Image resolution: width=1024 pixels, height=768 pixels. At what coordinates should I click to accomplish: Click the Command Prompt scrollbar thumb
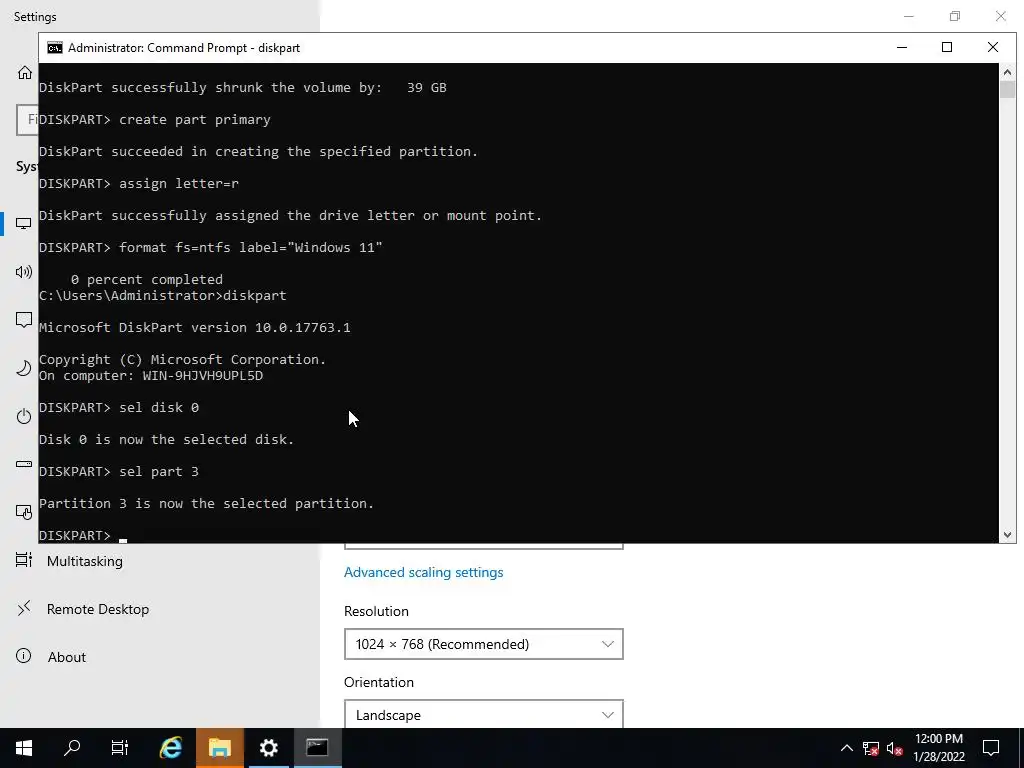pyautogui.click(x=1007, y=89)
